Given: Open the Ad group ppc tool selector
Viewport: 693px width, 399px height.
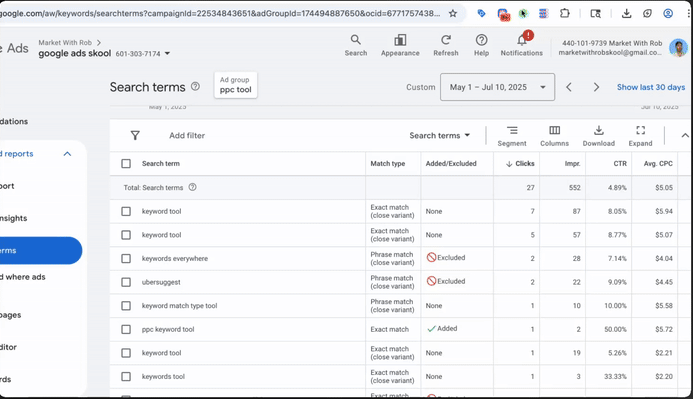Looking at the screenshot, I should [236, 85].
